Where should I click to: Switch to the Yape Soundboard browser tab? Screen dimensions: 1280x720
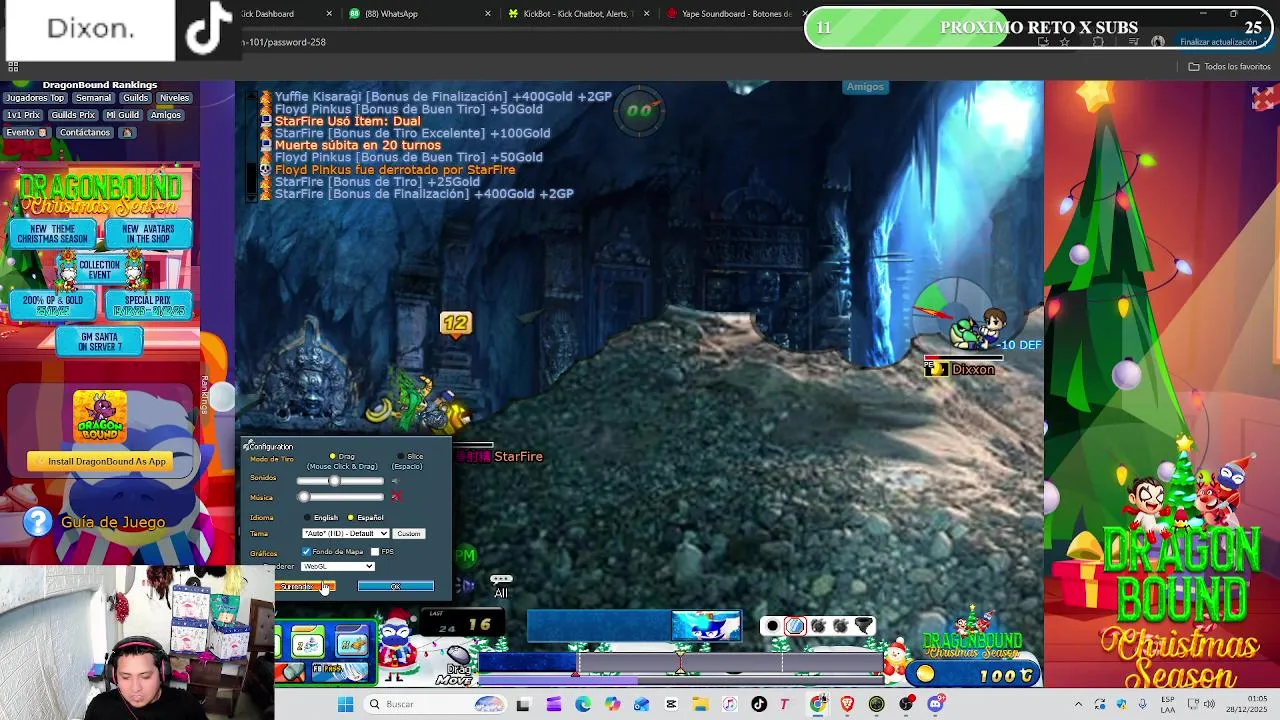pyautogui.click(x=736, y=14)
